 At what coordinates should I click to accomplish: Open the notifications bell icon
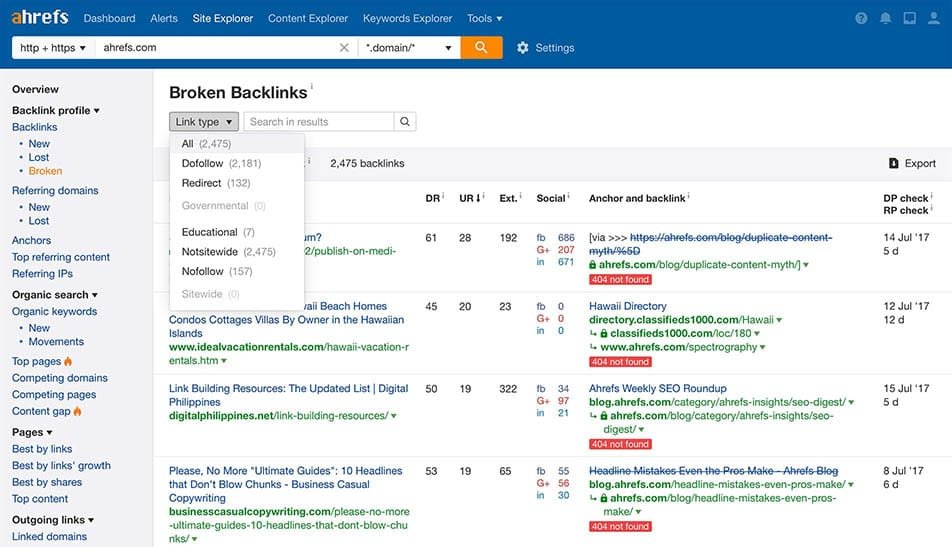click(885, 18)
